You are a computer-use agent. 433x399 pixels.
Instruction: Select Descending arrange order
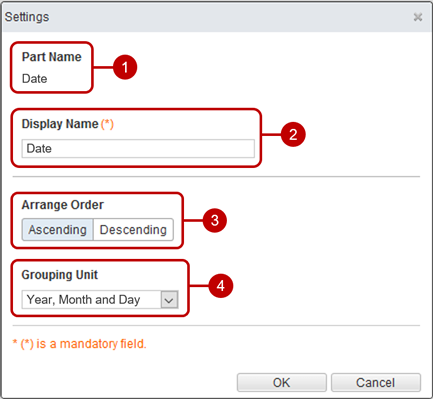pos(133,229)
